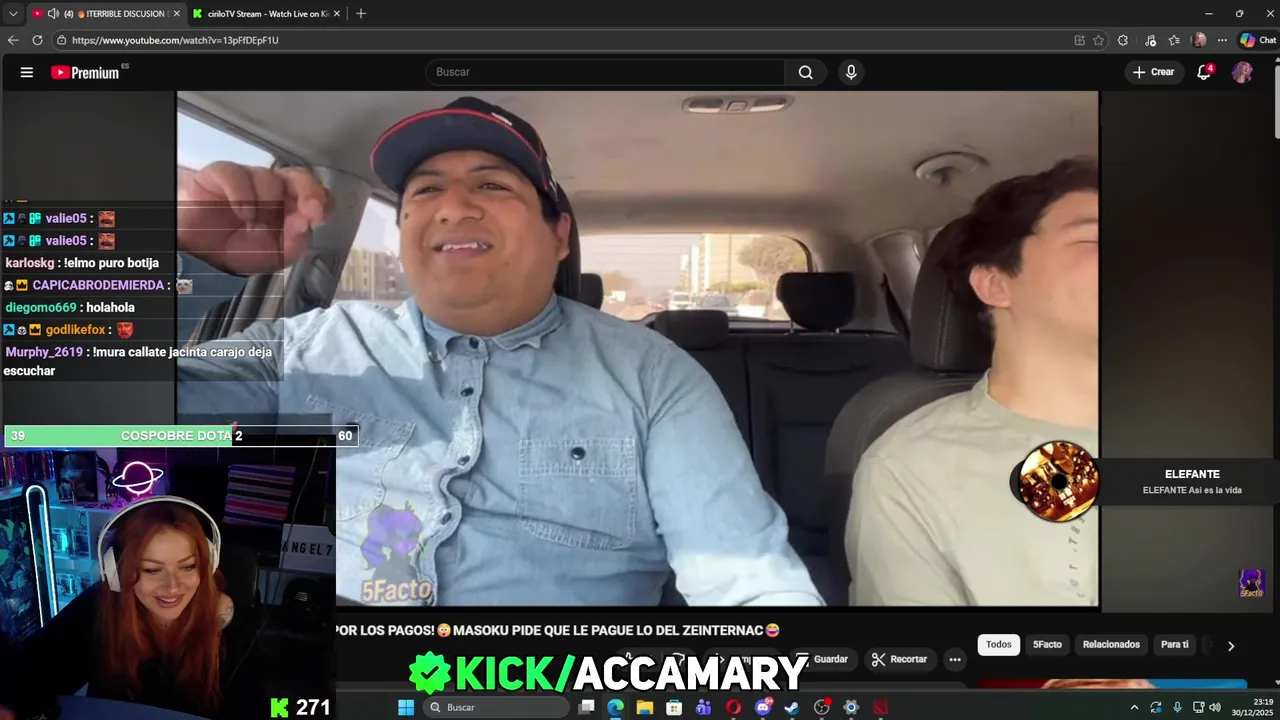Image resolution: width=1280 pixels, height=720 pixels.
Task: Go back in browser history
Action: point(13,40)
